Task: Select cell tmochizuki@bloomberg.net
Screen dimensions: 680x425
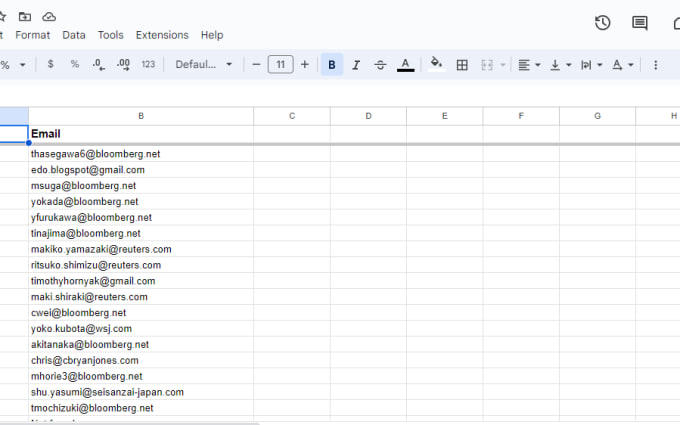Action: 141,408
